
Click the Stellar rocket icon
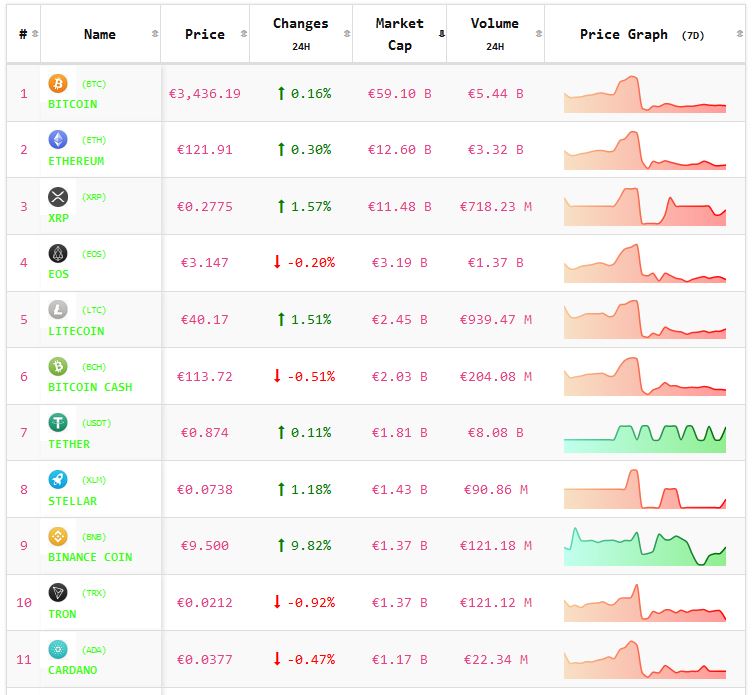(58, 480)
